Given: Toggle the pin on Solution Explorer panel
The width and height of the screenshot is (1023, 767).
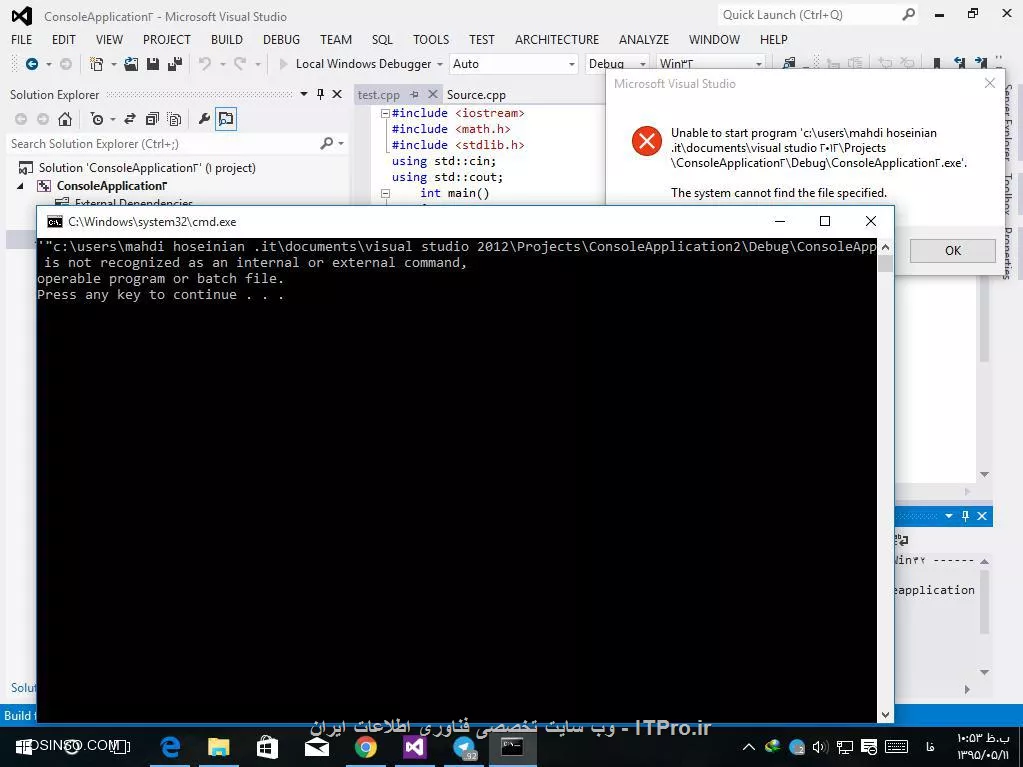Looking at the screenshot, I should pos(320,94).
